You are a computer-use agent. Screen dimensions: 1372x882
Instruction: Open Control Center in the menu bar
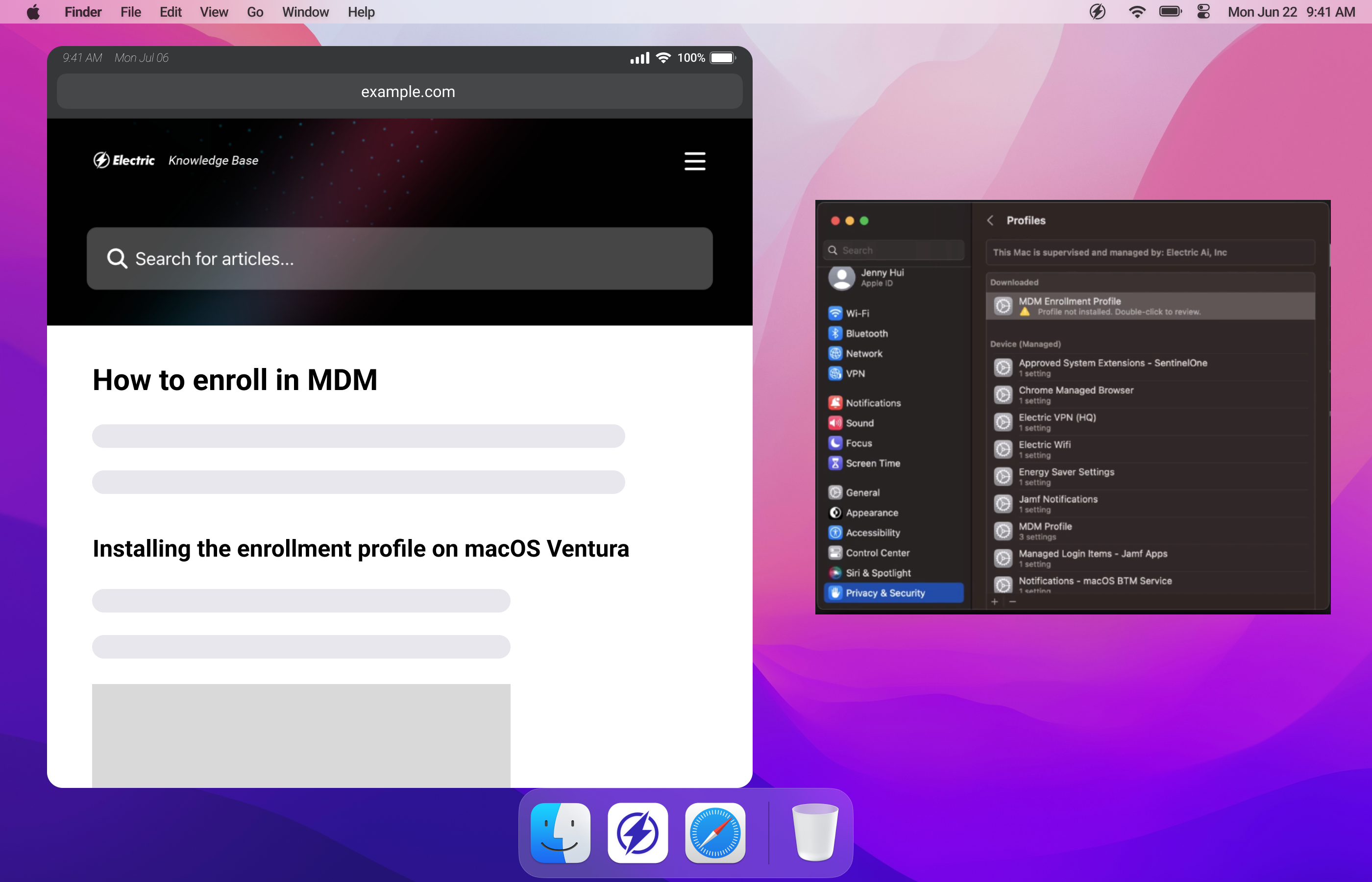point(1203,12)
